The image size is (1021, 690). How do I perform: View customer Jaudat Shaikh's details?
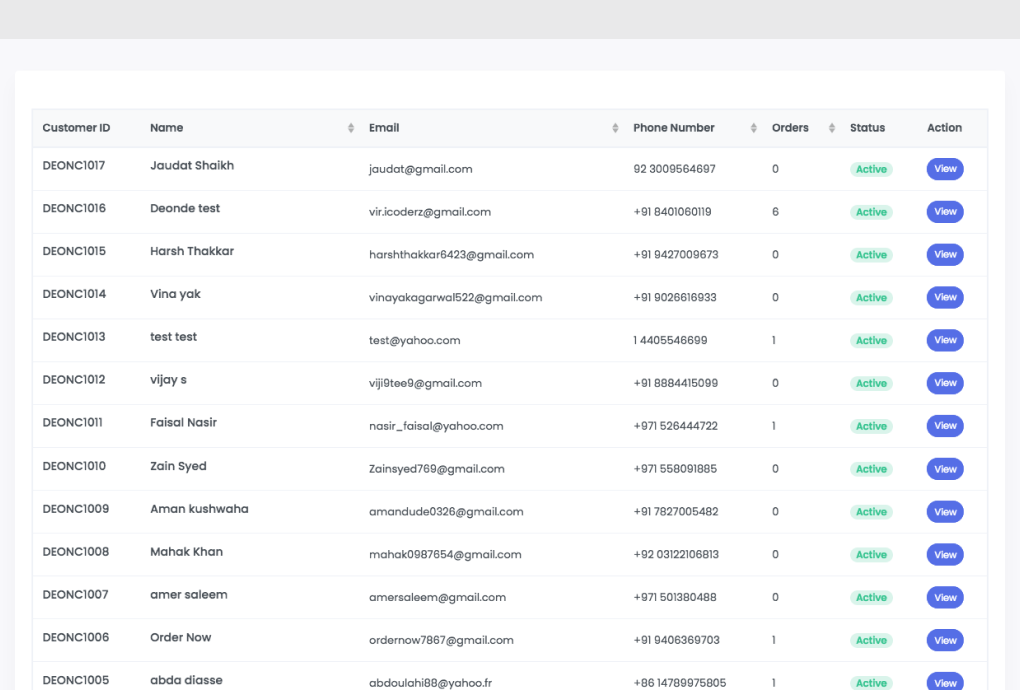[x=945, y=169]
